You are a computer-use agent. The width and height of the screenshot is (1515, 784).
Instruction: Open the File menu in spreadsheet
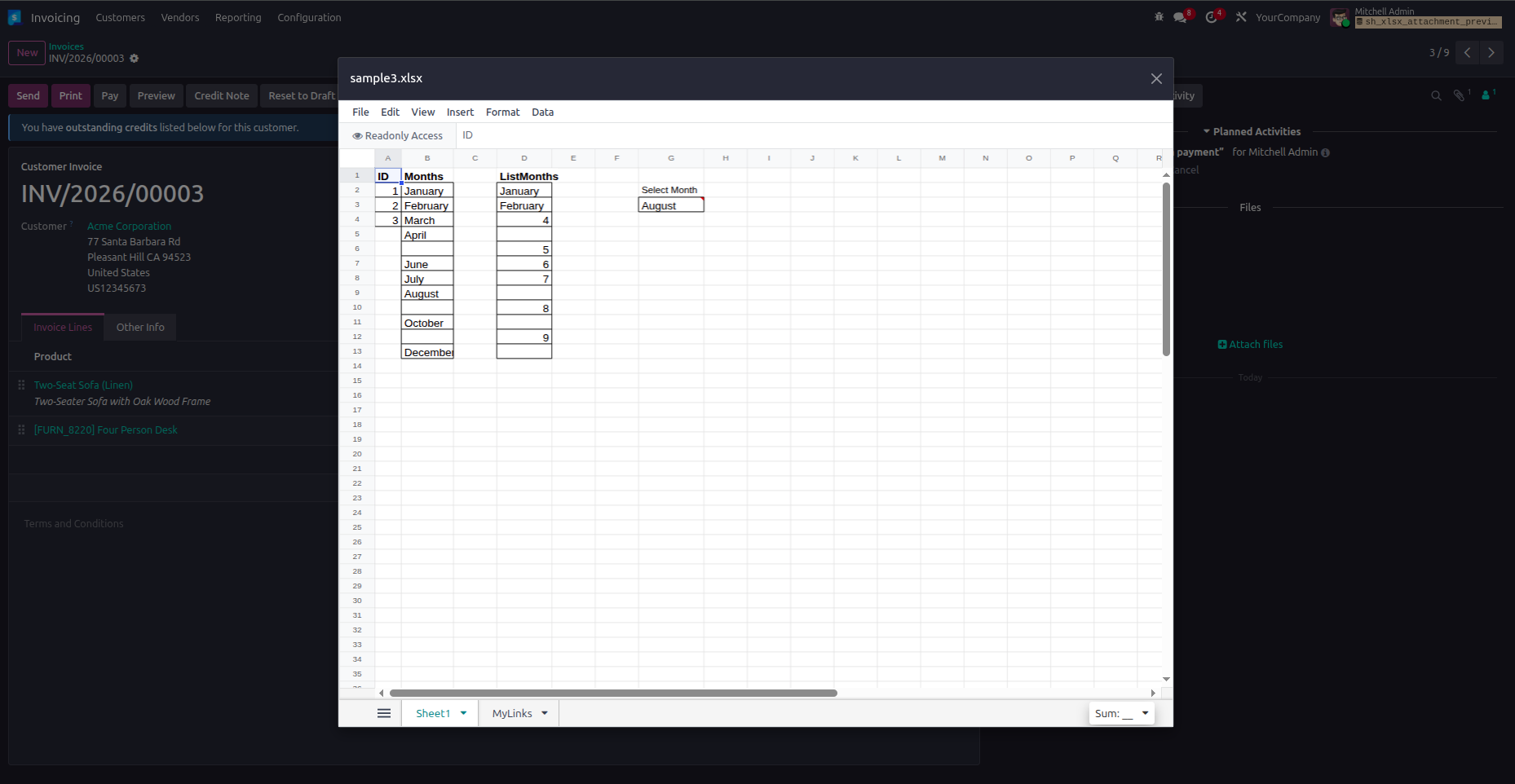[x=360, y=112]
